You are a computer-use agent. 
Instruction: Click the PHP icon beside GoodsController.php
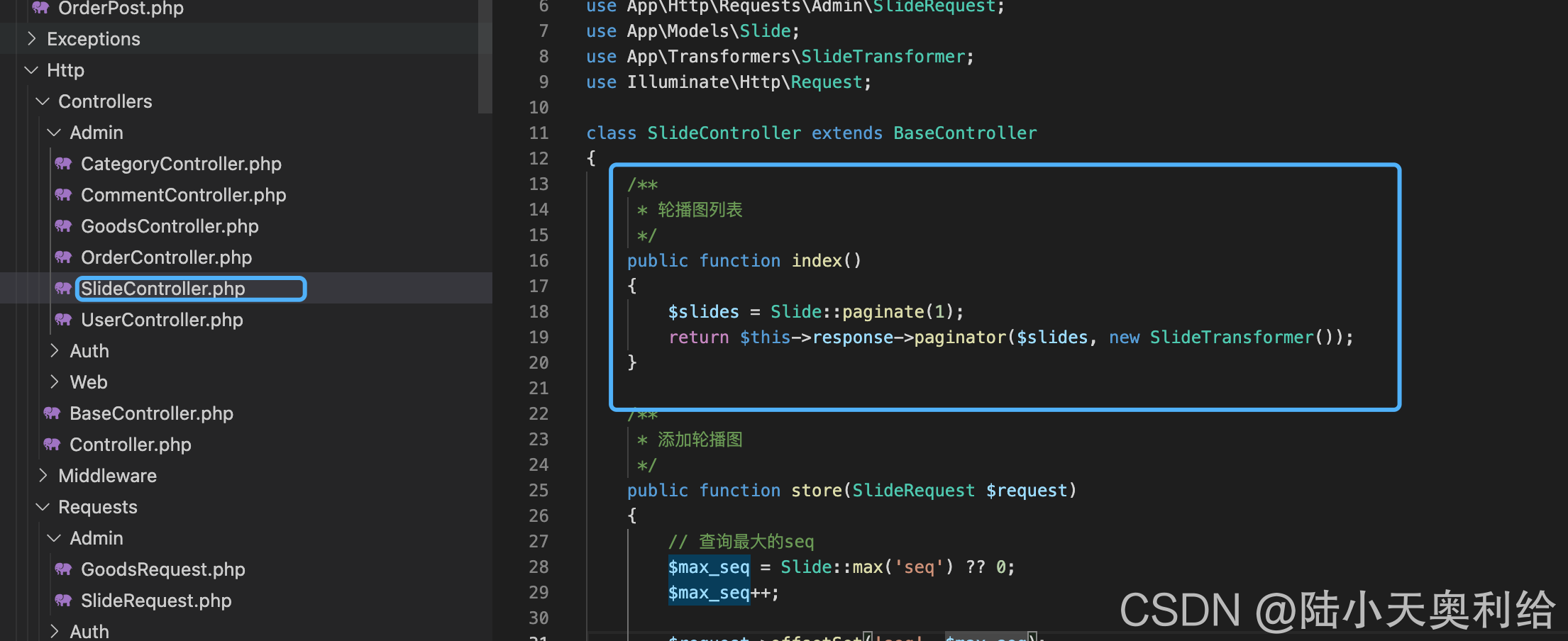[63, 226]
